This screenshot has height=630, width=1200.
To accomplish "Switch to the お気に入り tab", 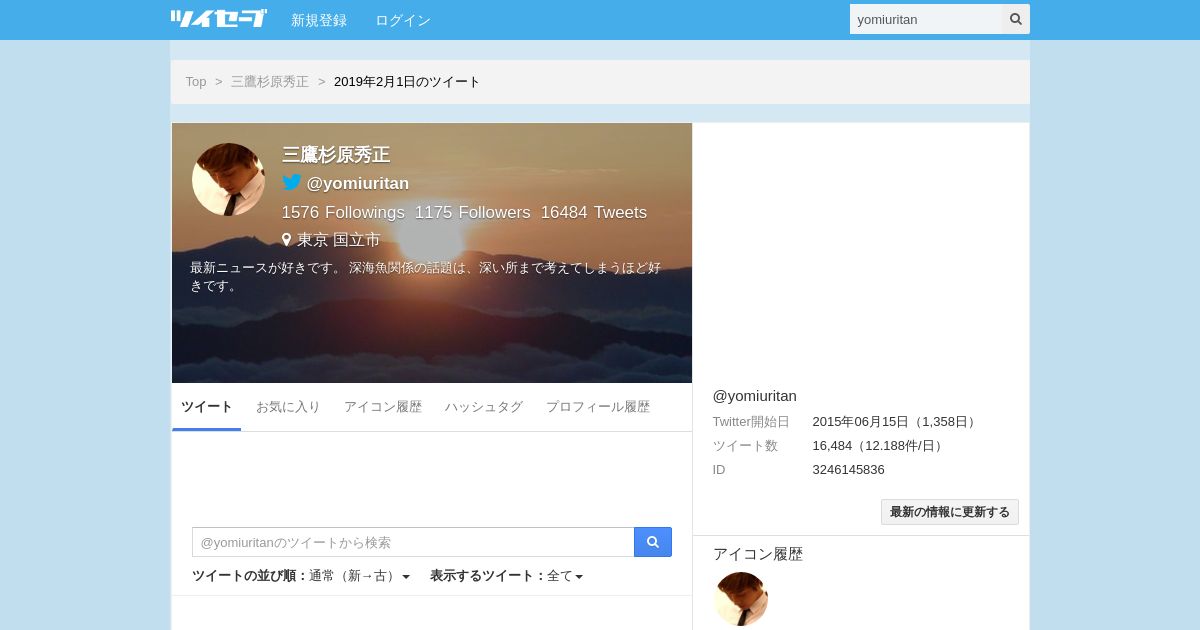I will 288,407.
